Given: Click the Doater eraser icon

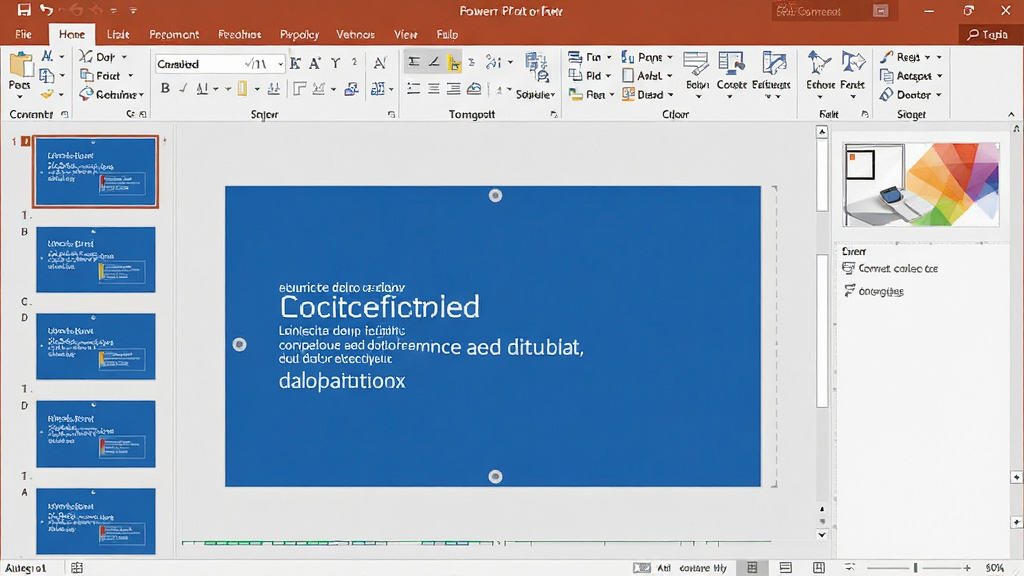Looking at the screenshot, I should [886, 95].
